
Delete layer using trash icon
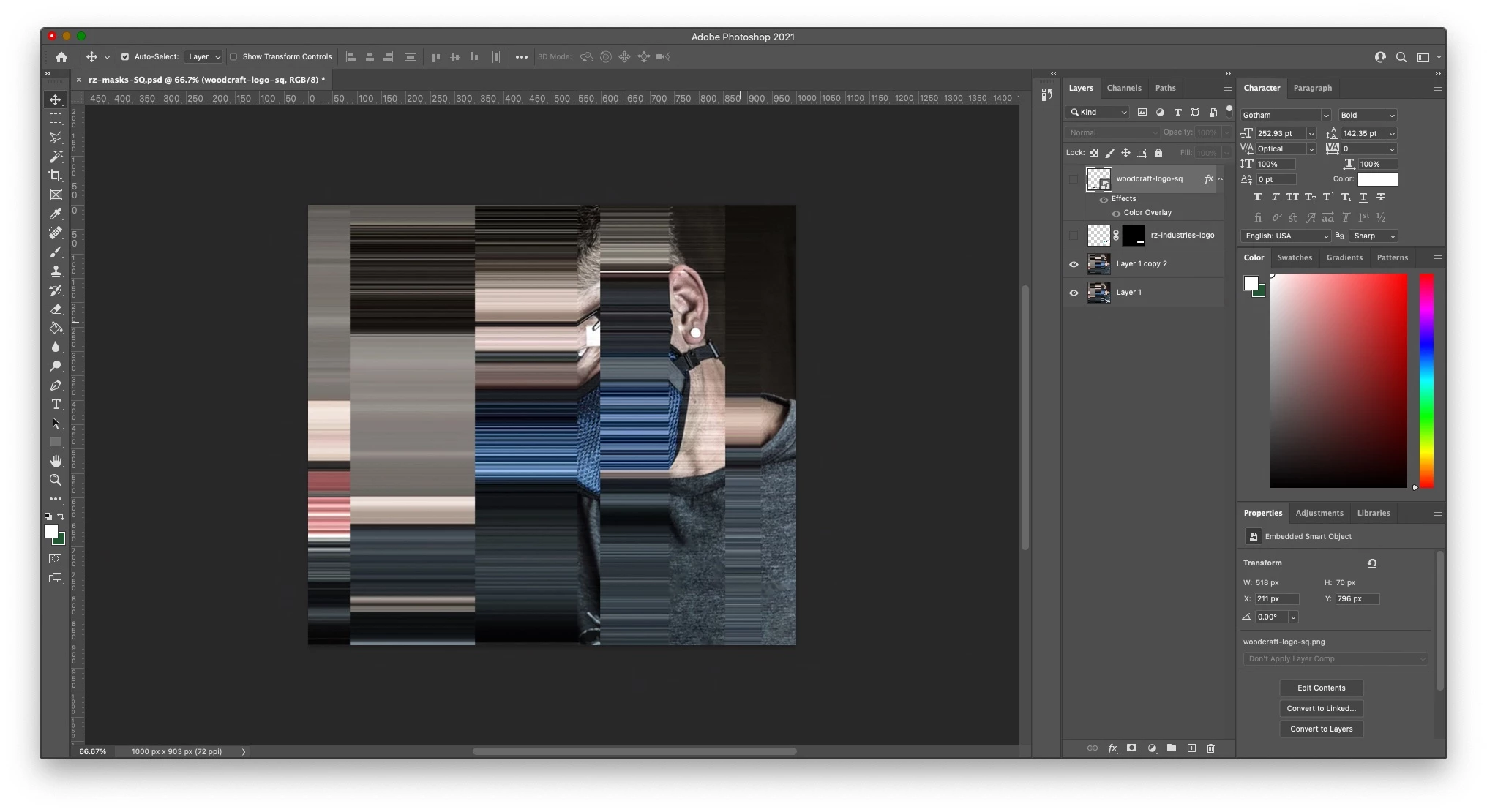pos(1210,748)
